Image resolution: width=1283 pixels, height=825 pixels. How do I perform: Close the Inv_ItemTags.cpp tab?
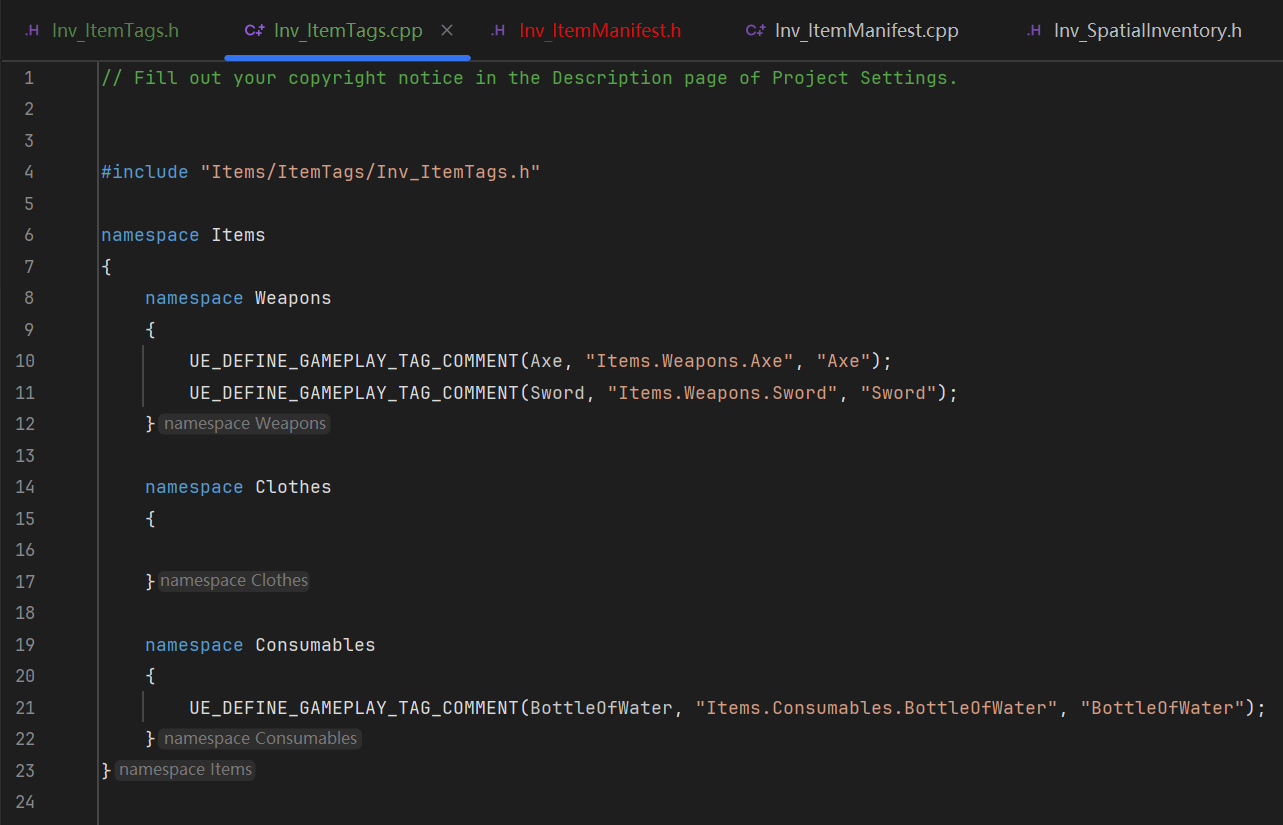447,30
